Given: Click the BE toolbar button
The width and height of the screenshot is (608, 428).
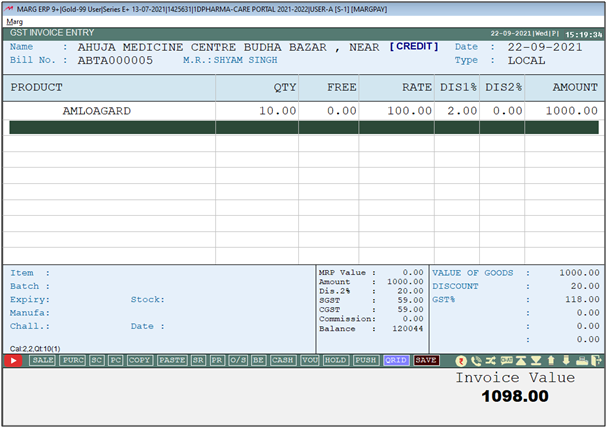Looking at the screenshot, I should click(x=259, y=360).
